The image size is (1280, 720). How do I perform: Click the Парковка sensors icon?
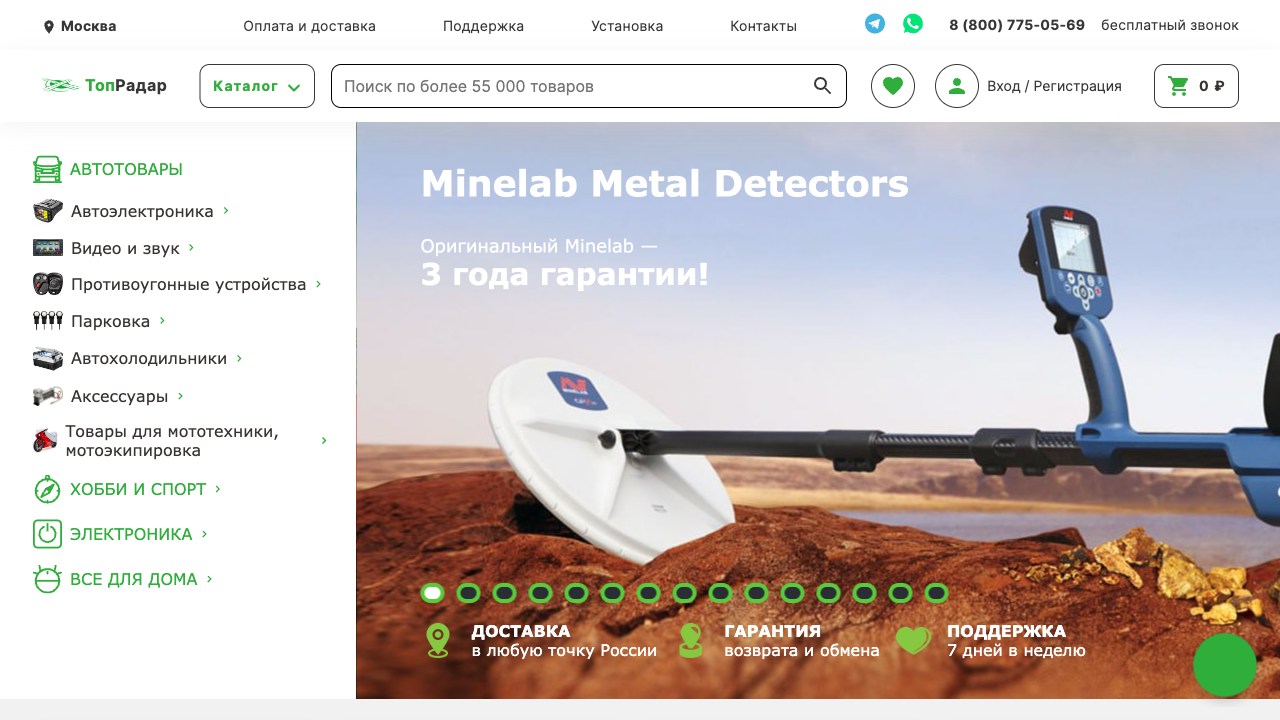point(48,321)
